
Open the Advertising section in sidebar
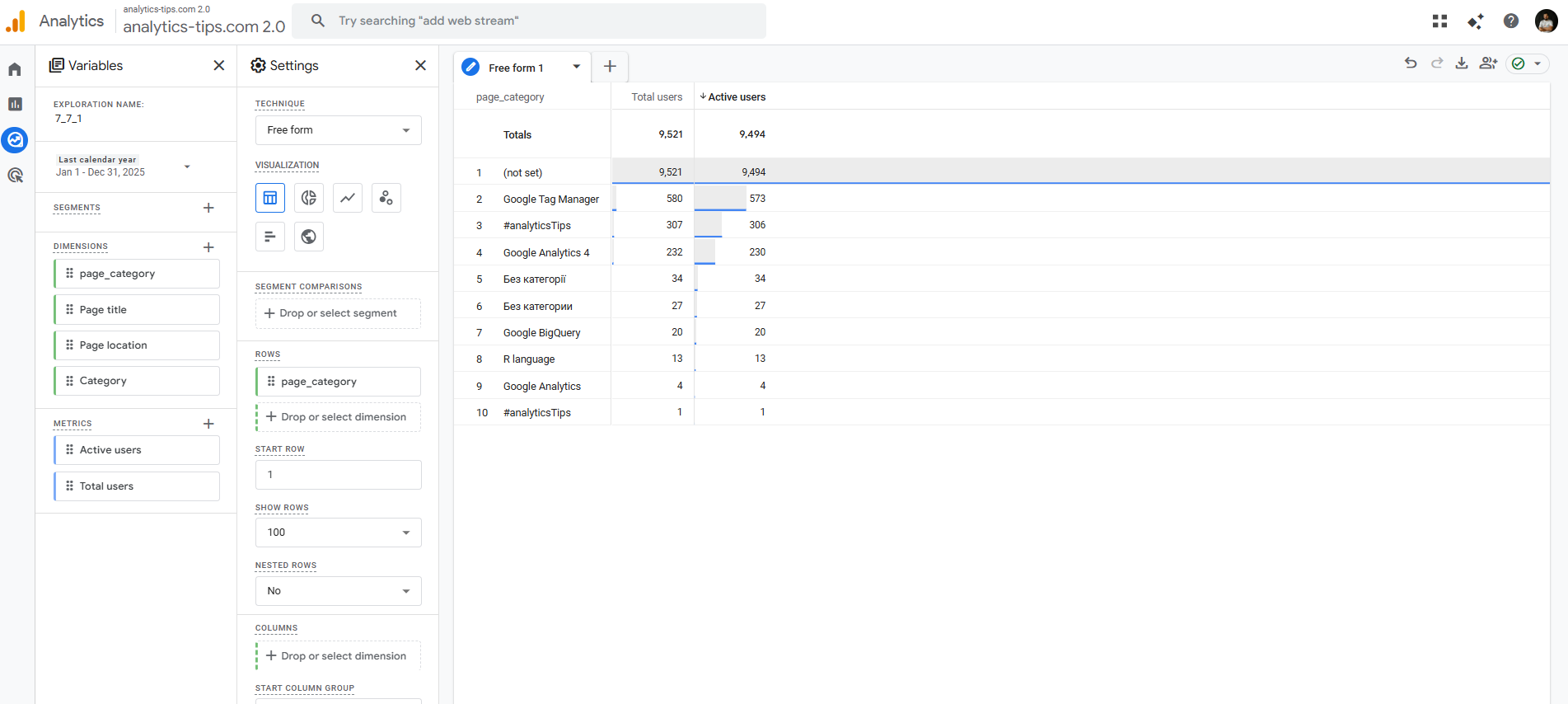click(x=15, y=175)
